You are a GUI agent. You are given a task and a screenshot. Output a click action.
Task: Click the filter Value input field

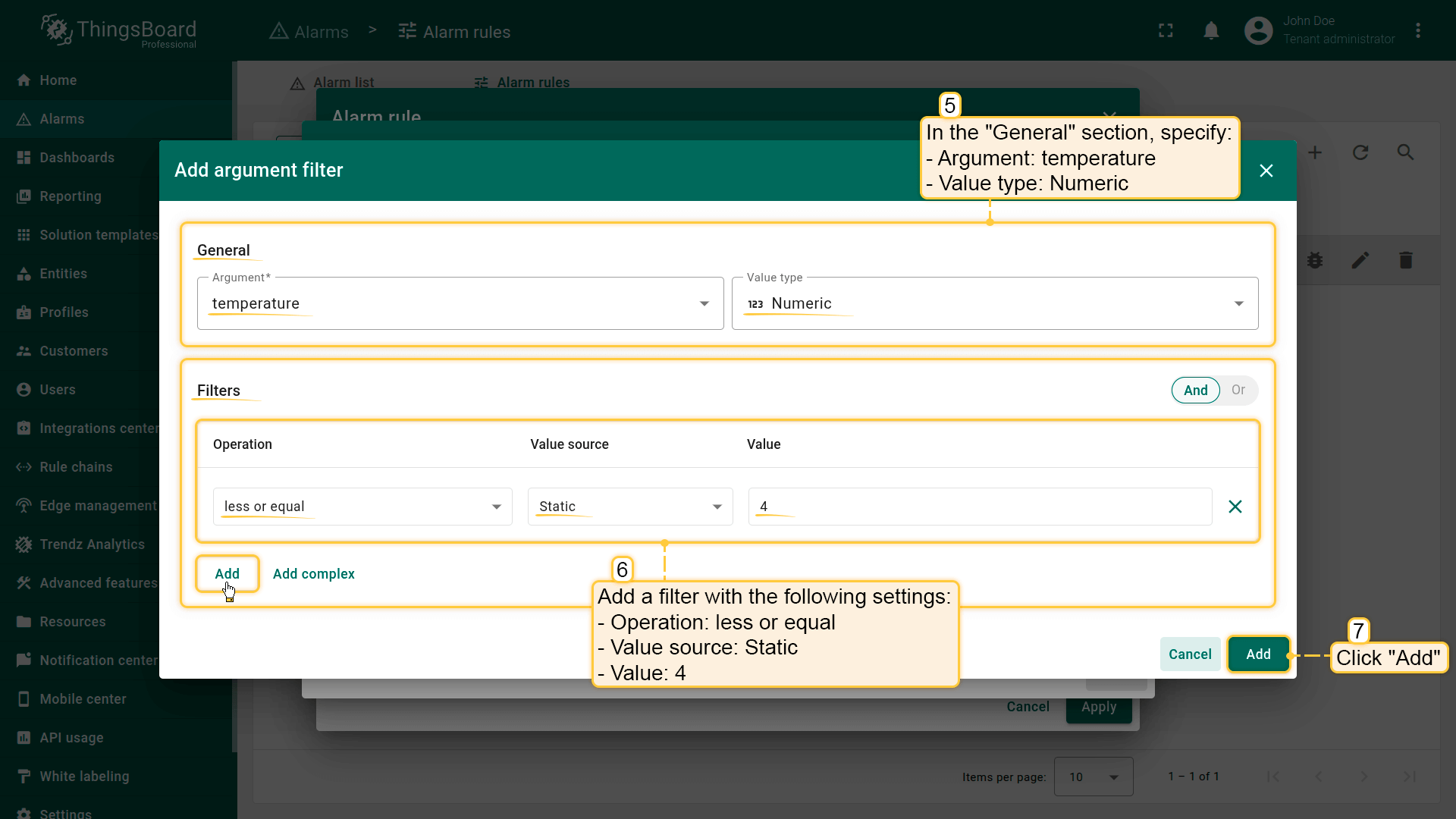pos(979,507)
